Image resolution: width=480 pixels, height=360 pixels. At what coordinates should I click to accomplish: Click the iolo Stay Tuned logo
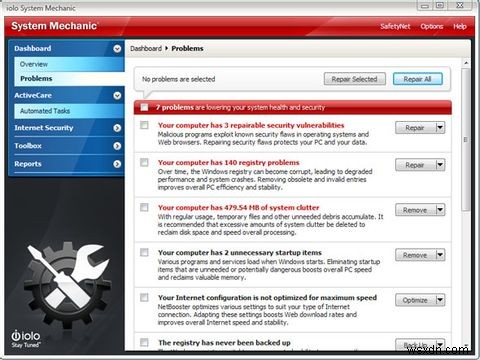[26, 339]
